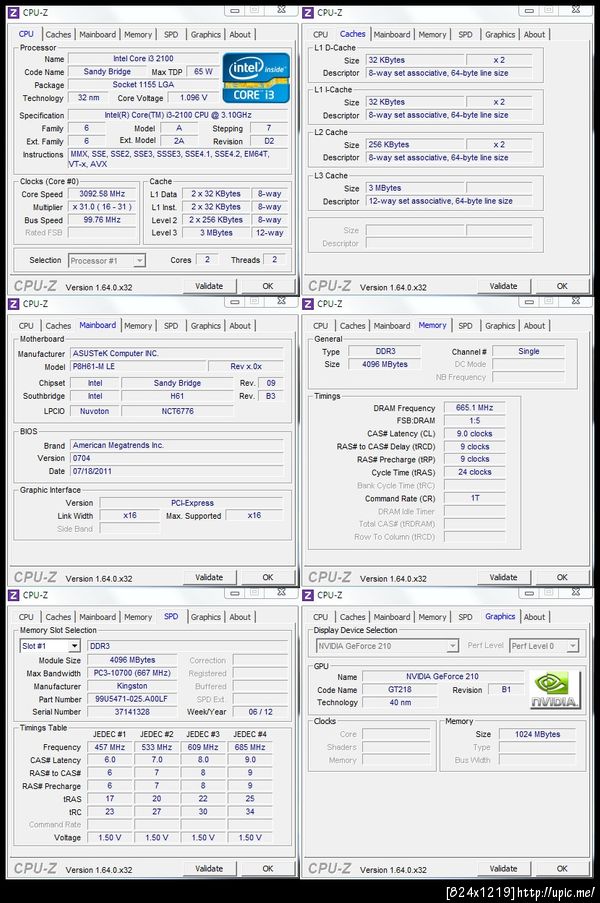Expand the NVIDIA GeForce 210 display device dropdown
Screen dimensions: 600x903
click(x=388, y=646)
